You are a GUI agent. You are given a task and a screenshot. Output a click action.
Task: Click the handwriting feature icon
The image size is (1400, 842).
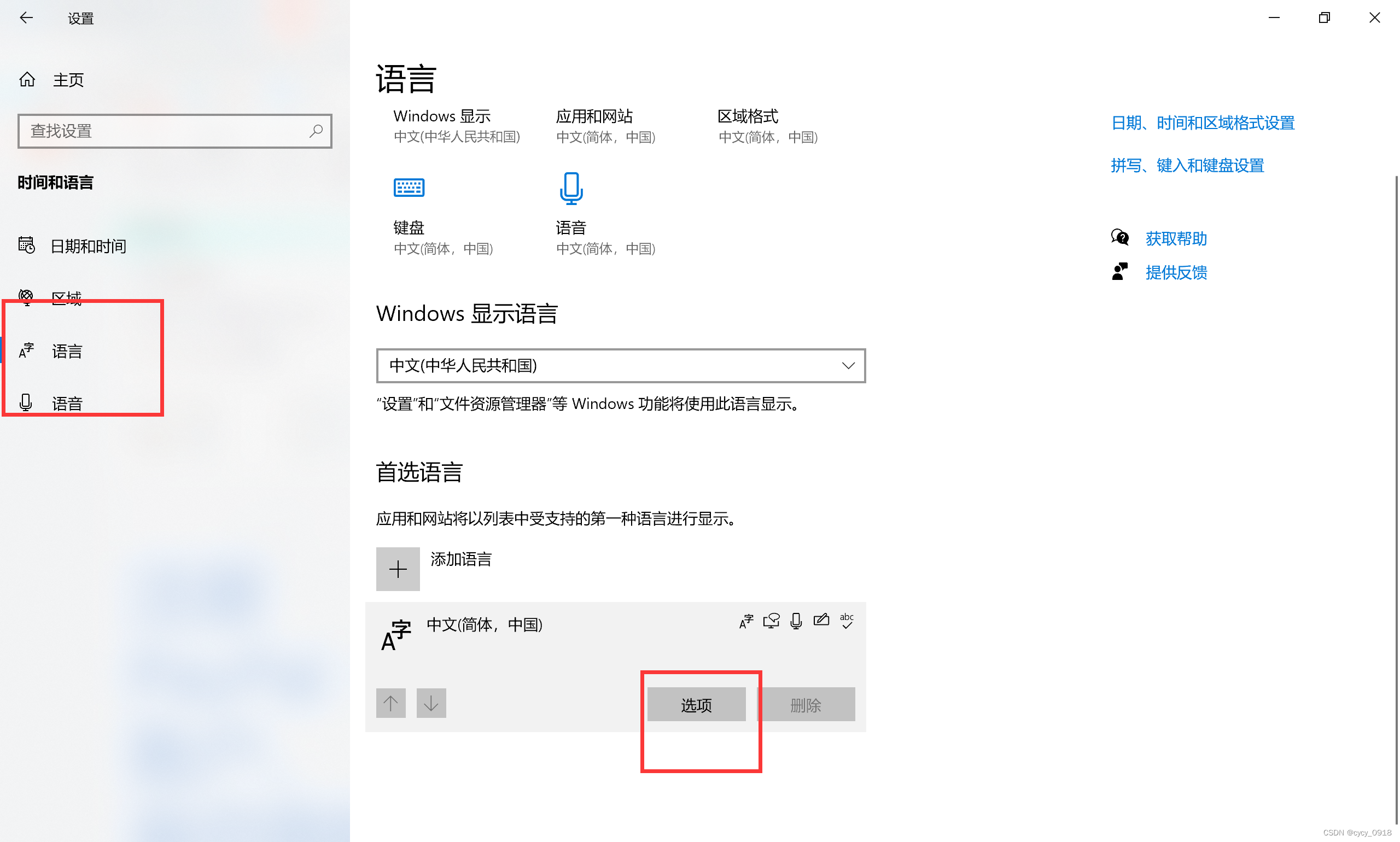(x=821, y=621)
